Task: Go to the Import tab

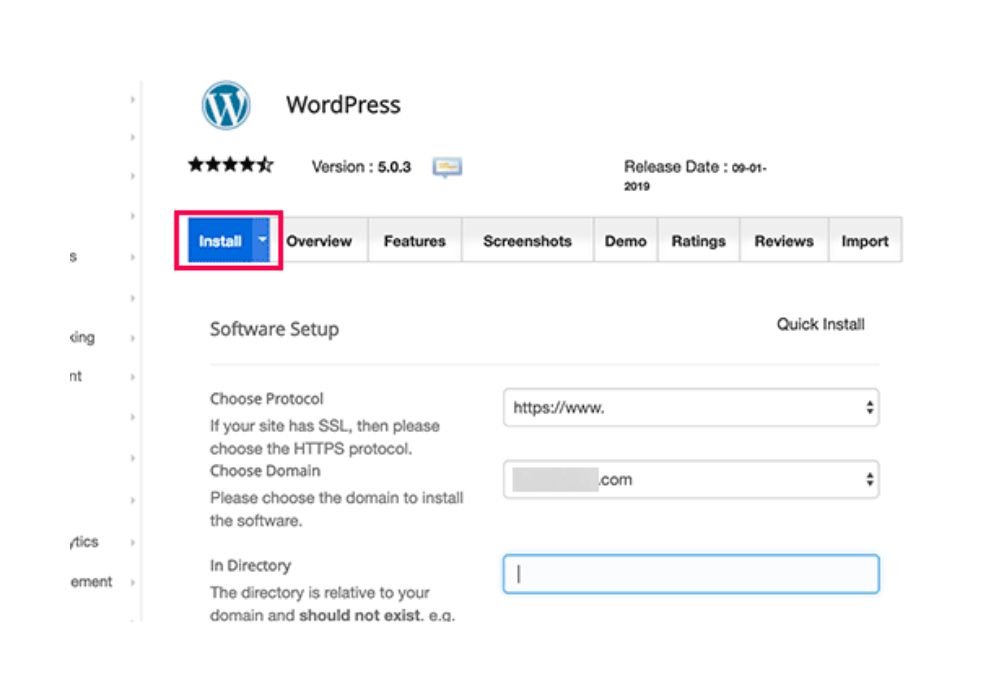Action: (x=865, y=241)
